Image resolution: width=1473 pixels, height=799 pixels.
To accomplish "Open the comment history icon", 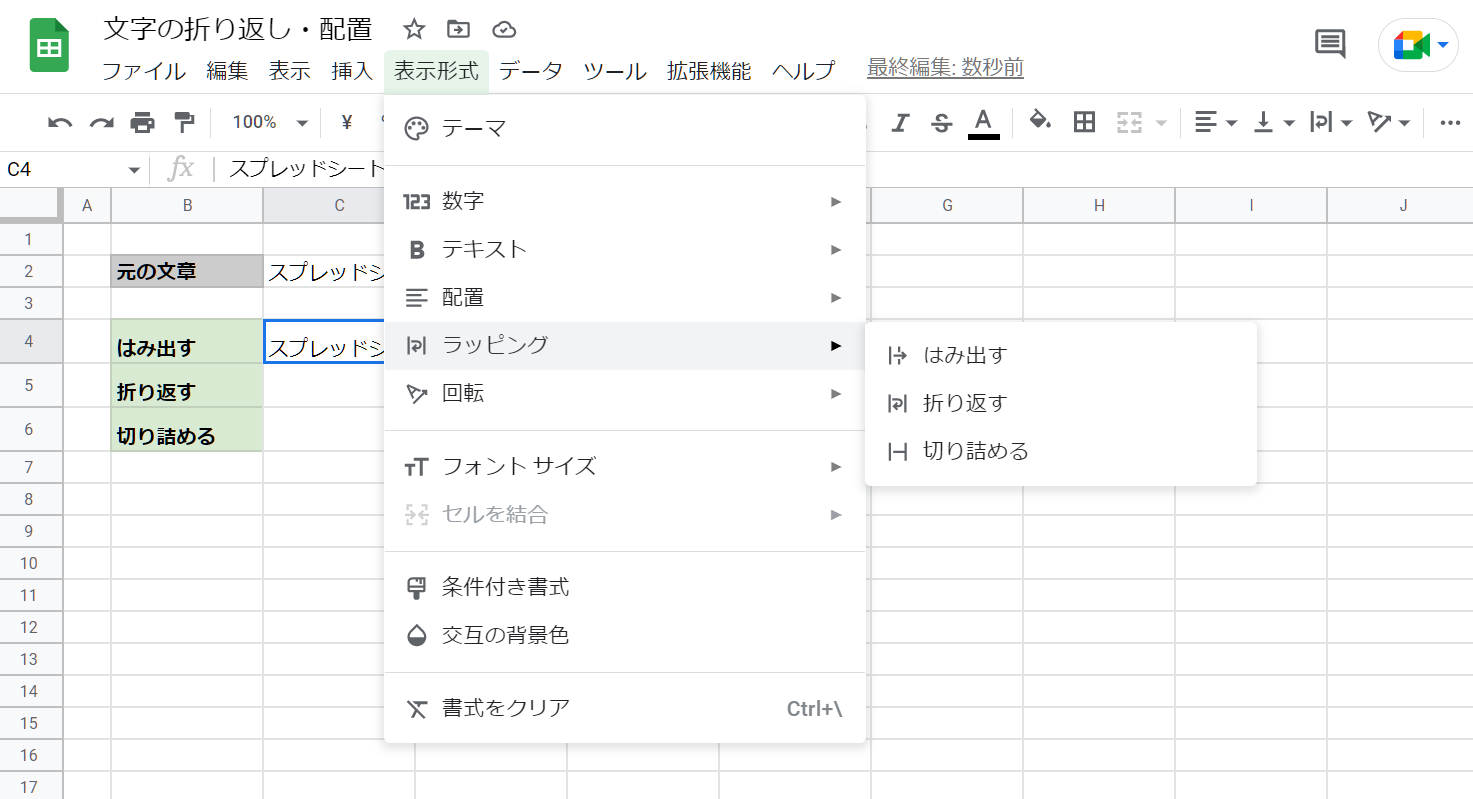I will (x=1329, y=45).
